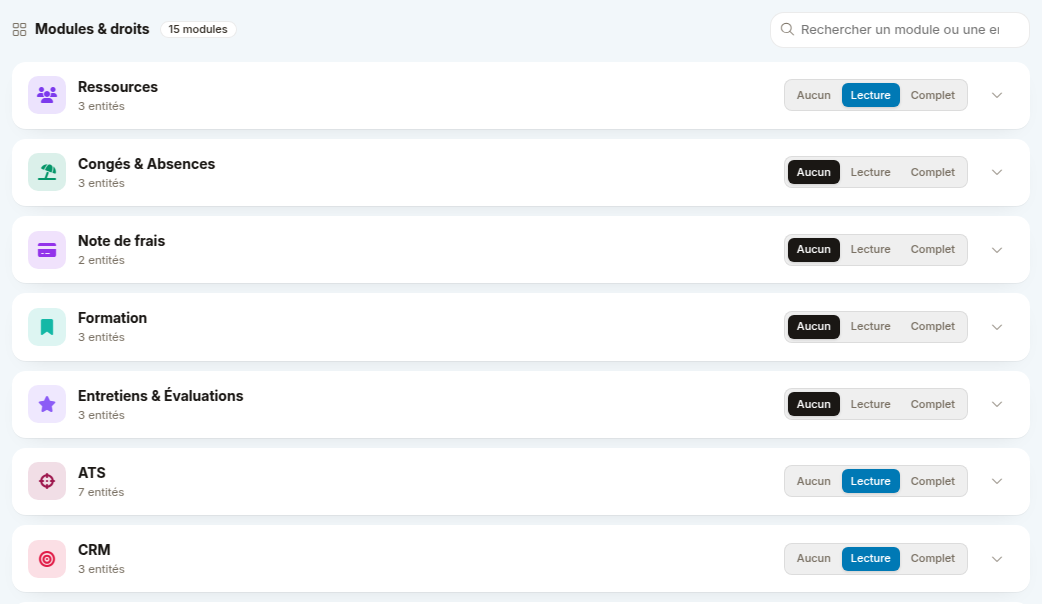Click the Formation bookmark icon
Image resolution: width=1042 pixels, height=604 pixels.
click(47, 327)
